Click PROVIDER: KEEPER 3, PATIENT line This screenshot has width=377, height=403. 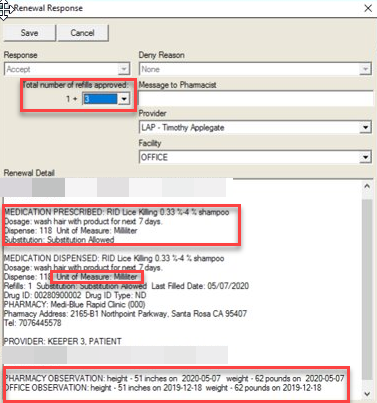coord(62,342)
